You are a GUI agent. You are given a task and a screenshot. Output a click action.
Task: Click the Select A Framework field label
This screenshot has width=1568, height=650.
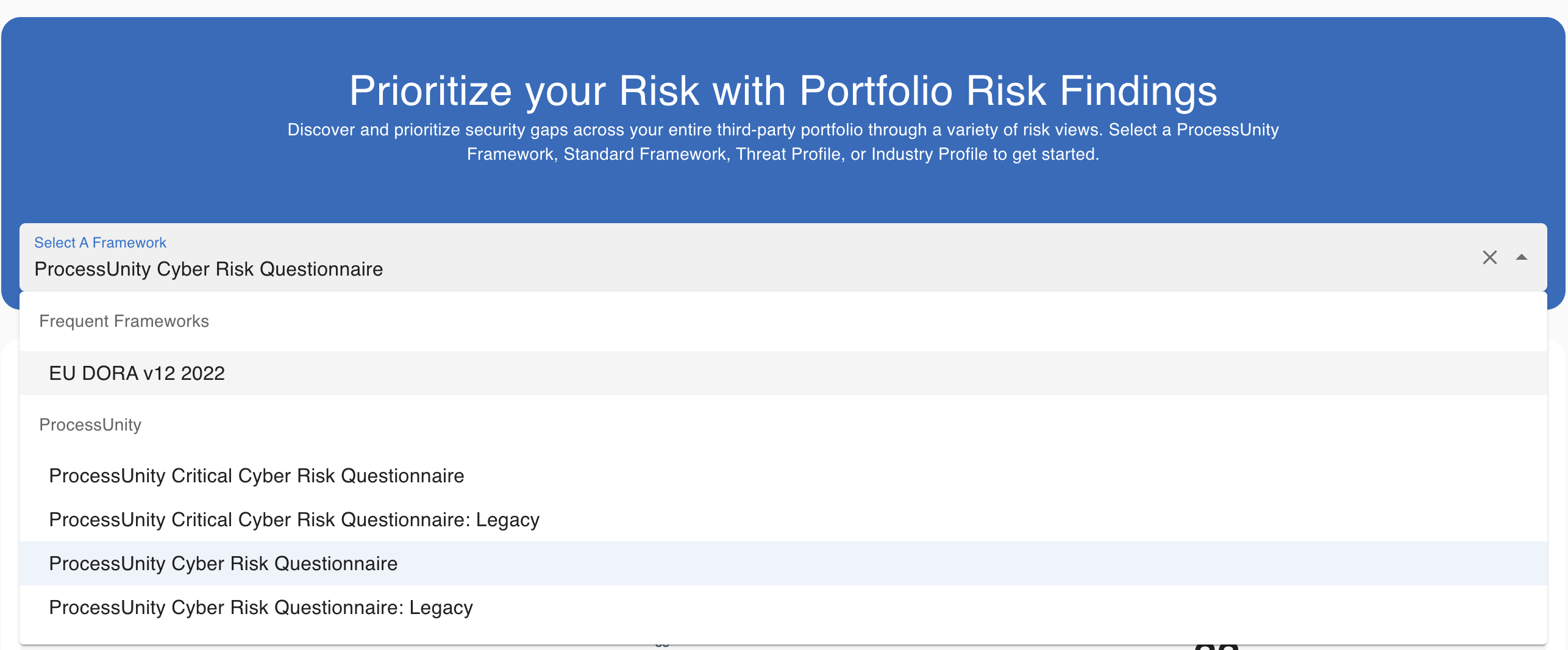[100, 243]
